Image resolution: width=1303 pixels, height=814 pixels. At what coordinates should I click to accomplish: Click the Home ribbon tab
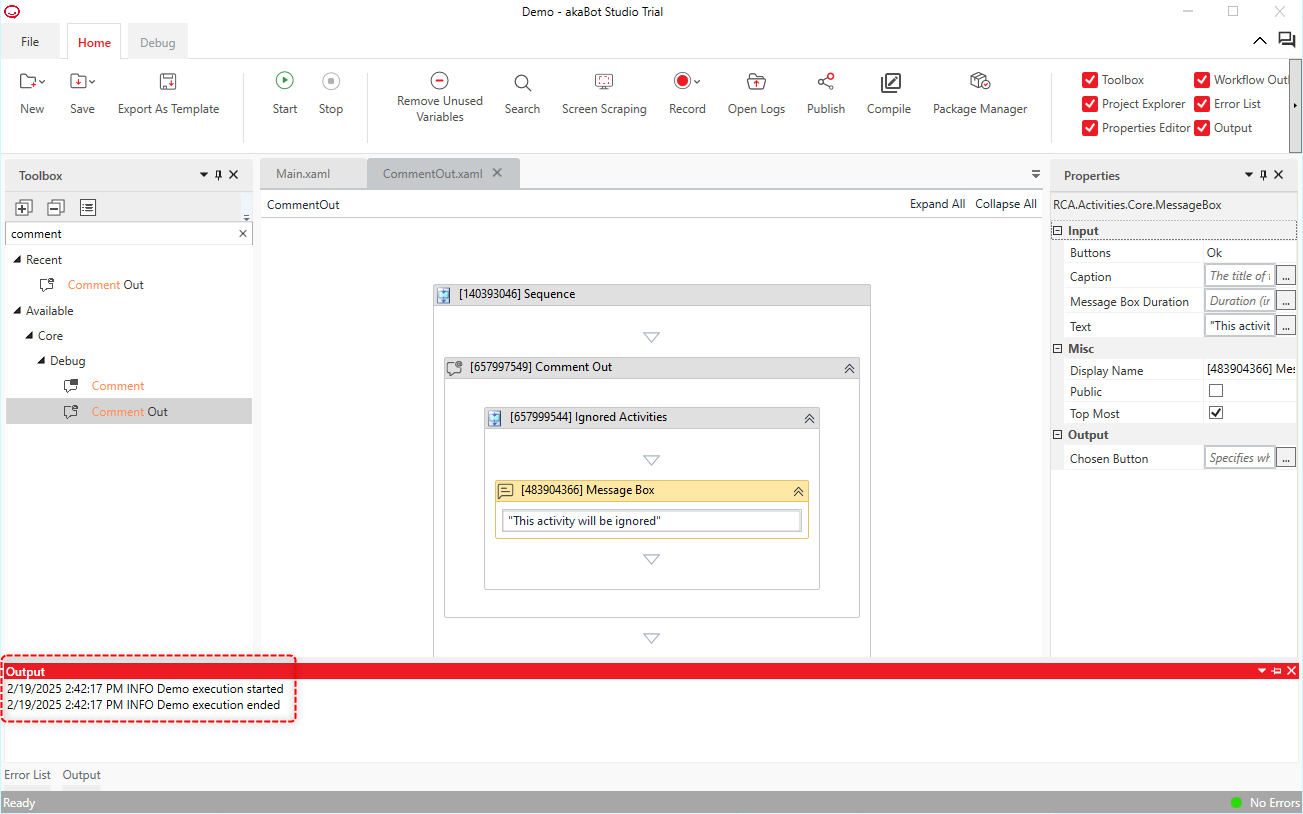click(x=95, y=43)
